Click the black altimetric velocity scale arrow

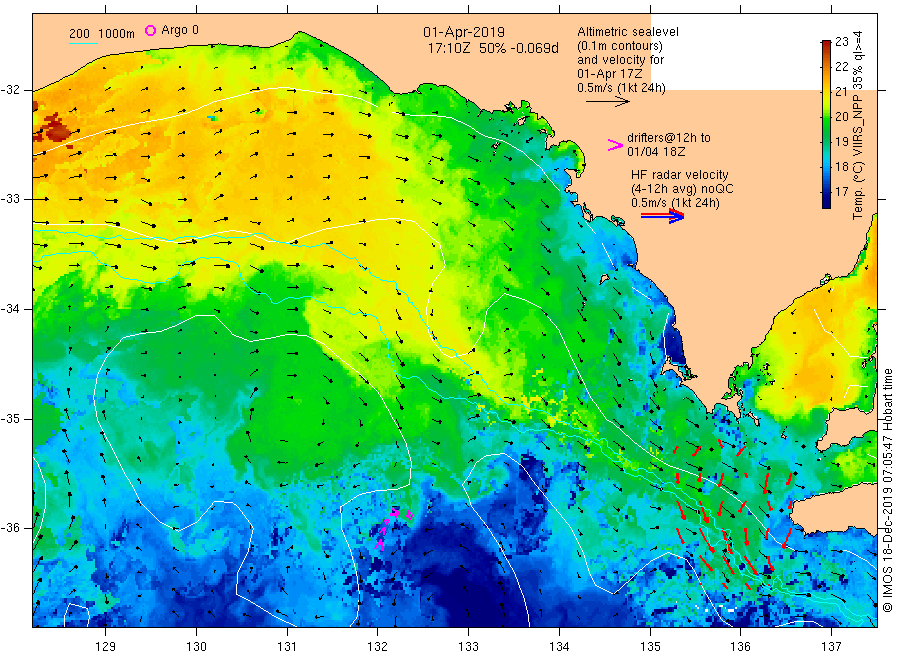[607, 102]
